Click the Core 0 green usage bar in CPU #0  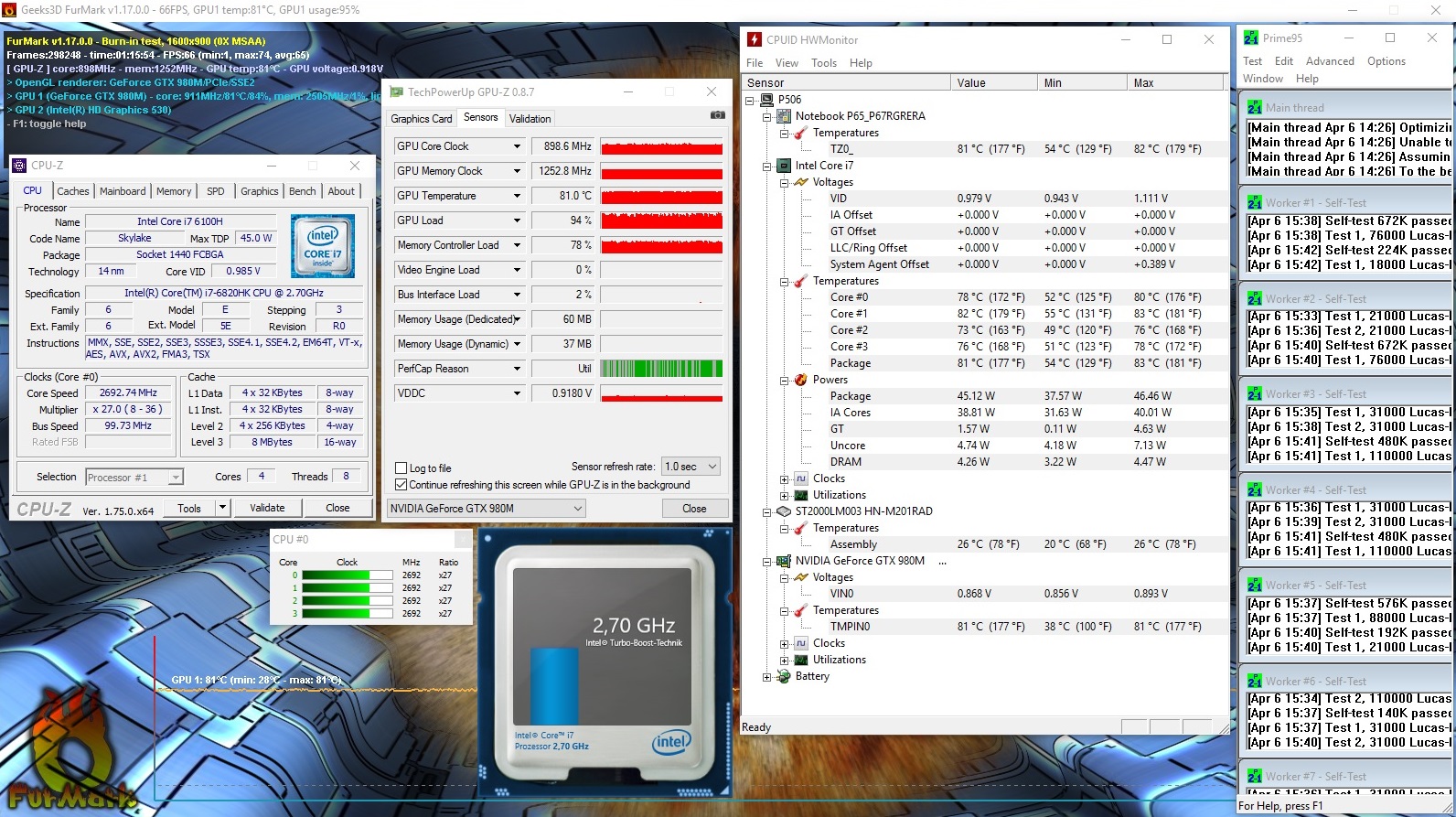click(x=348, y=575)
